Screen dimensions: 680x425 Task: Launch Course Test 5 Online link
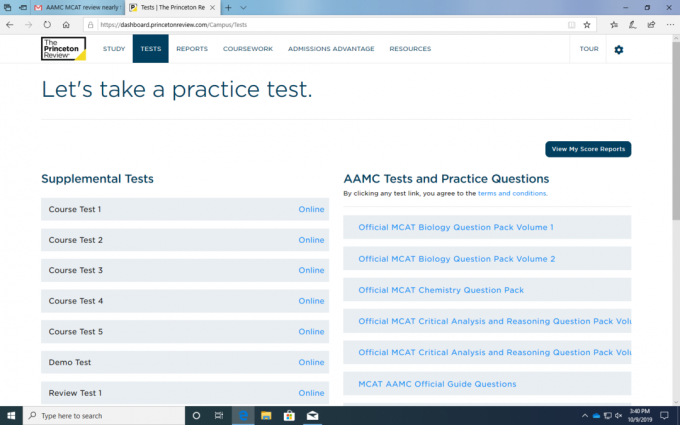pyautogui.click(x=311, y=331)
